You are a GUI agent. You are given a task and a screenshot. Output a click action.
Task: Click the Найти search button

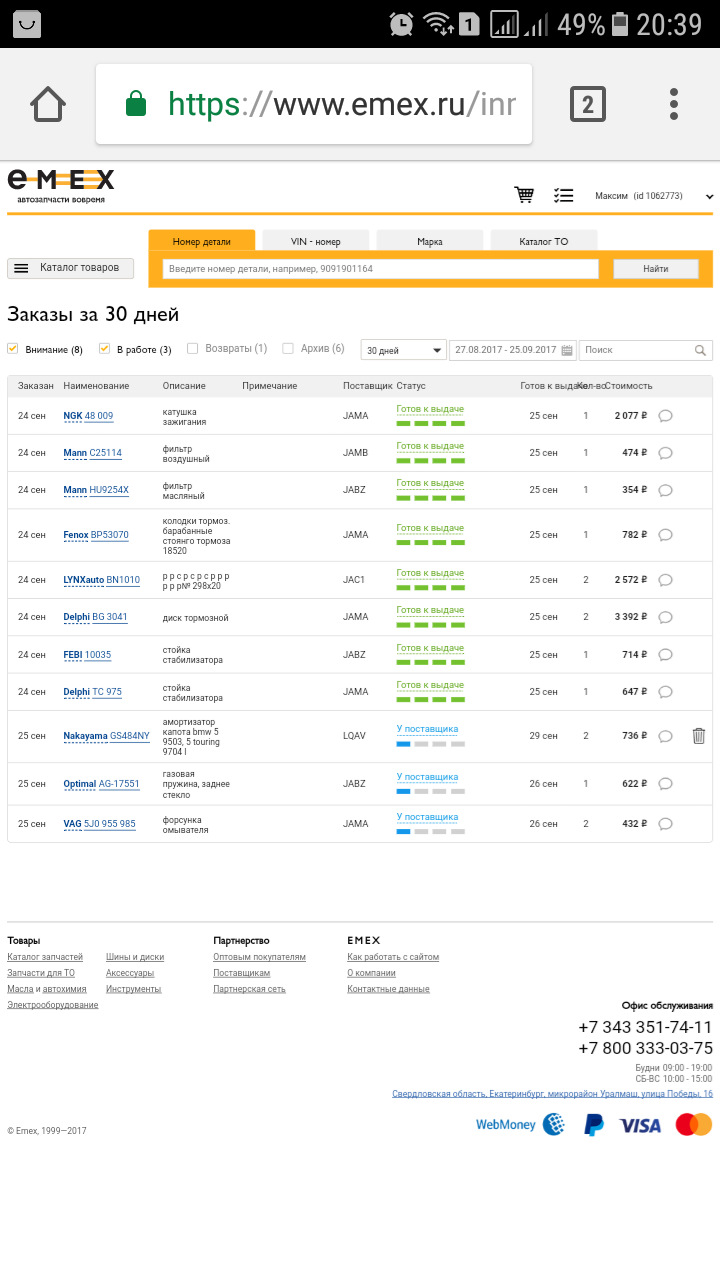[x=656, y=269]
